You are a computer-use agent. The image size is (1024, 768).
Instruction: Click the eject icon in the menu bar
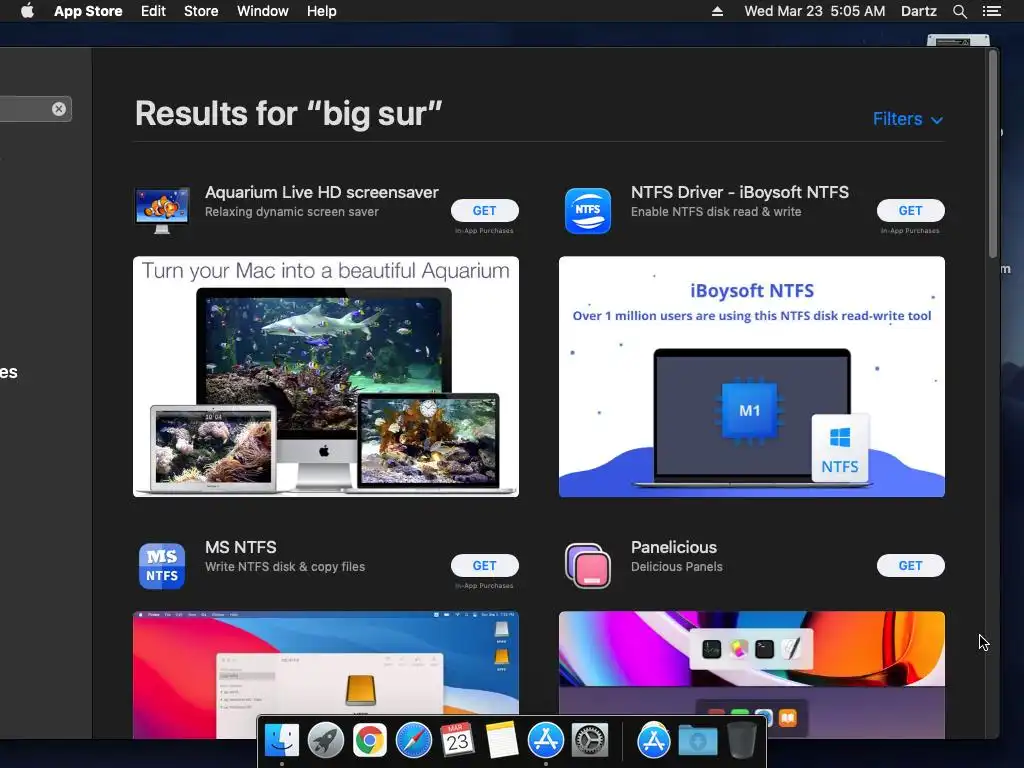717,11
